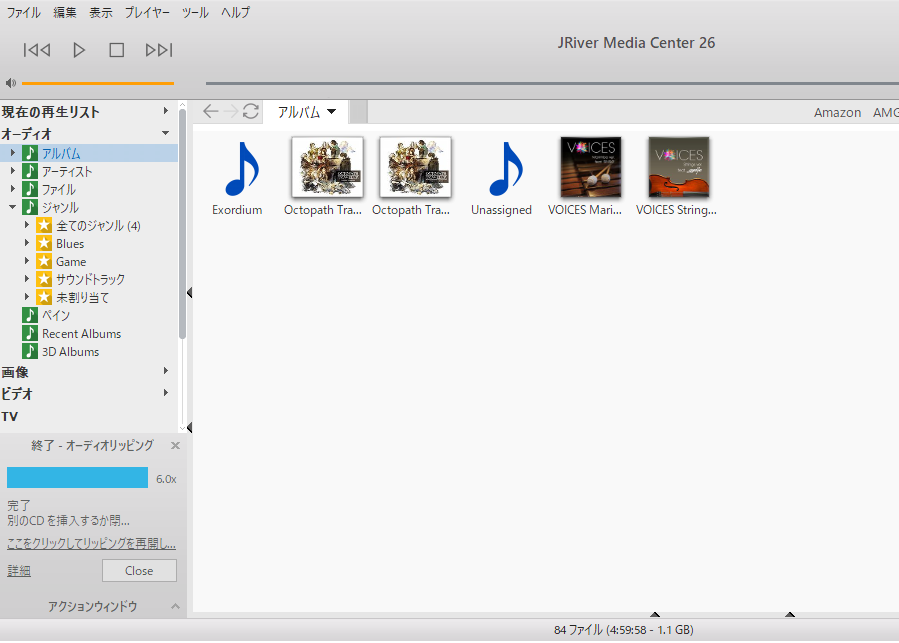Viewport: 899px width, 643px height.
Task: Start playback with the Play button
Action: click(79, 50)
